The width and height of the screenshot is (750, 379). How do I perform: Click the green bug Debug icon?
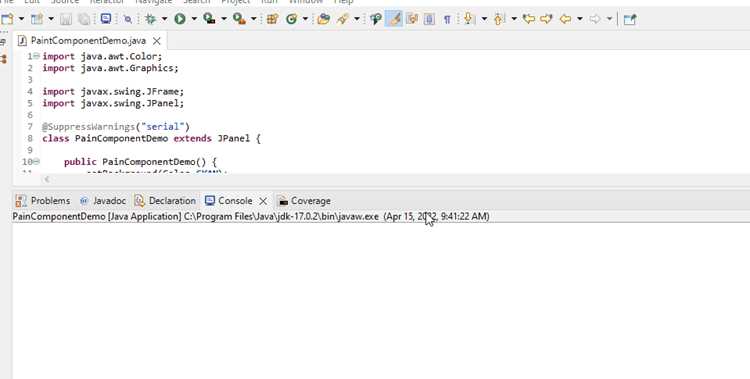(x=151, y=19)
